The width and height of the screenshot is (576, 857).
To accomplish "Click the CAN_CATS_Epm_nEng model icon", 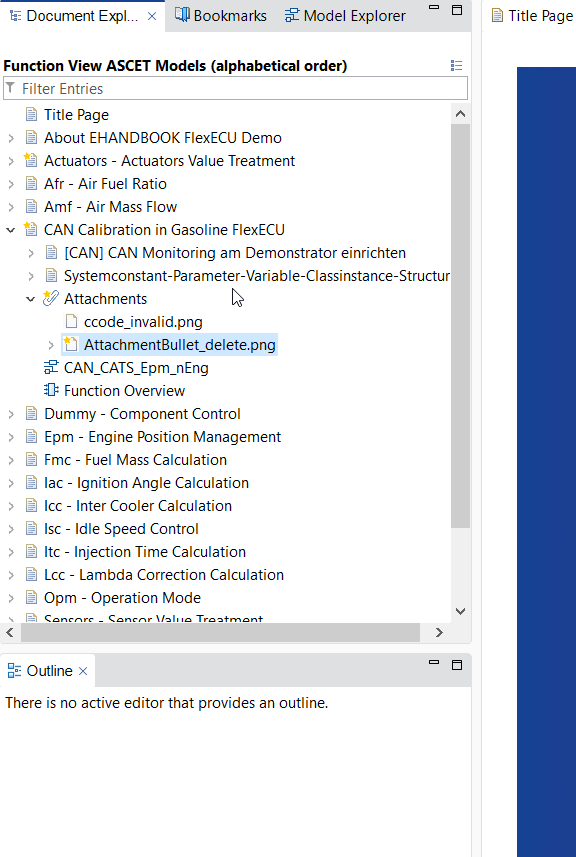I will (x=51, y=367).
